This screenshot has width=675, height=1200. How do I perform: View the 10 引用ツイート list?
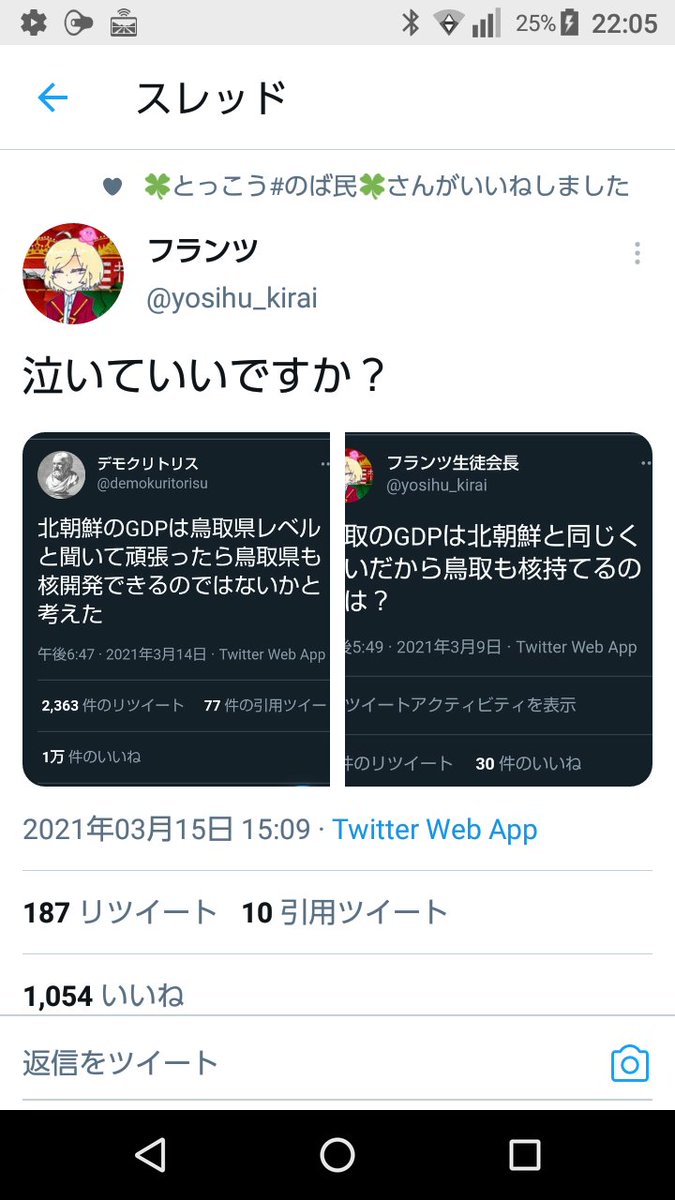[x=345, y=912]
